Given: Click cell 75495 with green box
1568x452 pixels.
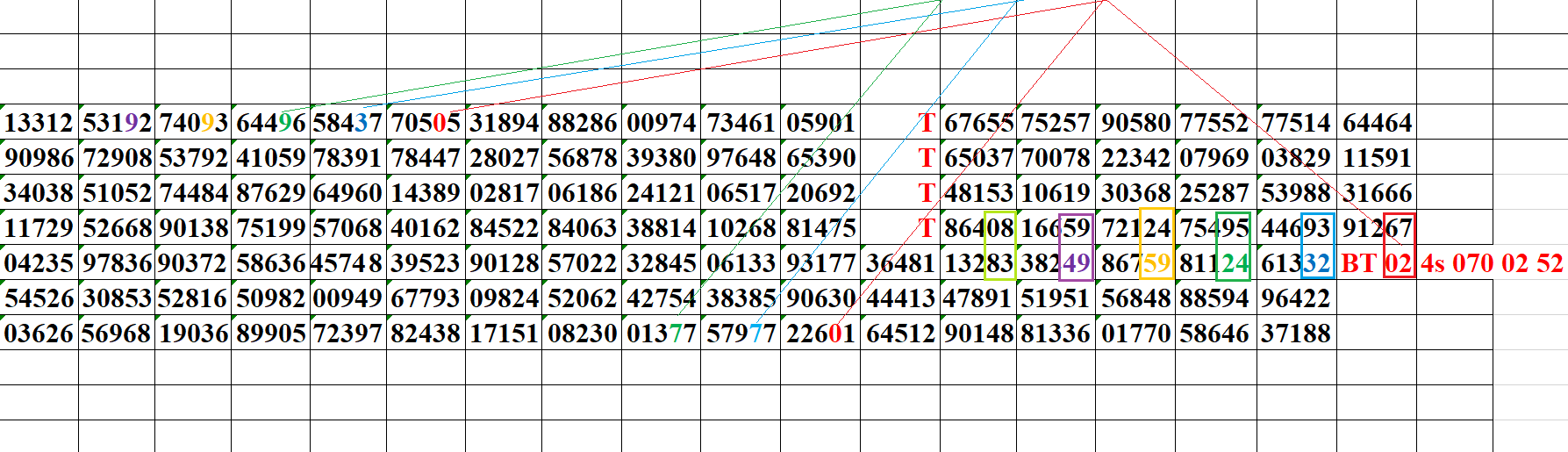Looking at the screenshot, I should point(1214,228).
